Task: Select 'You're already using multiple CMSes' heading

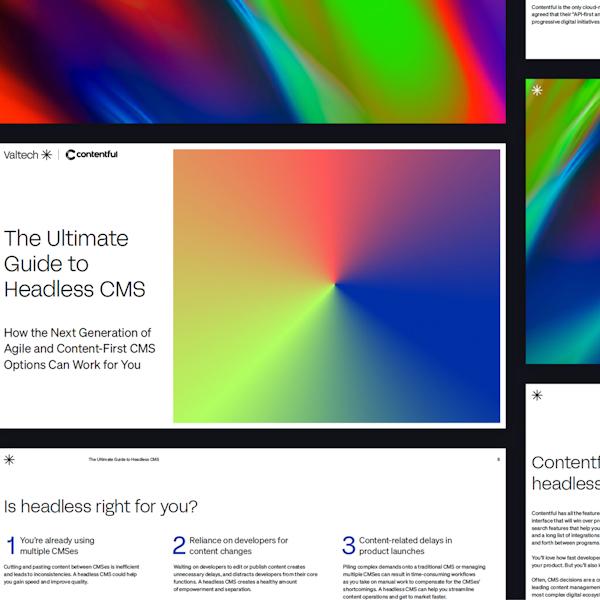Action: [x=56, y=545]
